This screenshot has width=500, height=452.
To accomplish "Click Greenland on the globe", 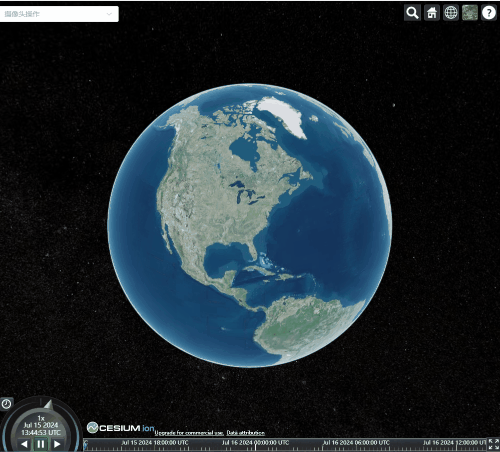I will coord(283,115).
